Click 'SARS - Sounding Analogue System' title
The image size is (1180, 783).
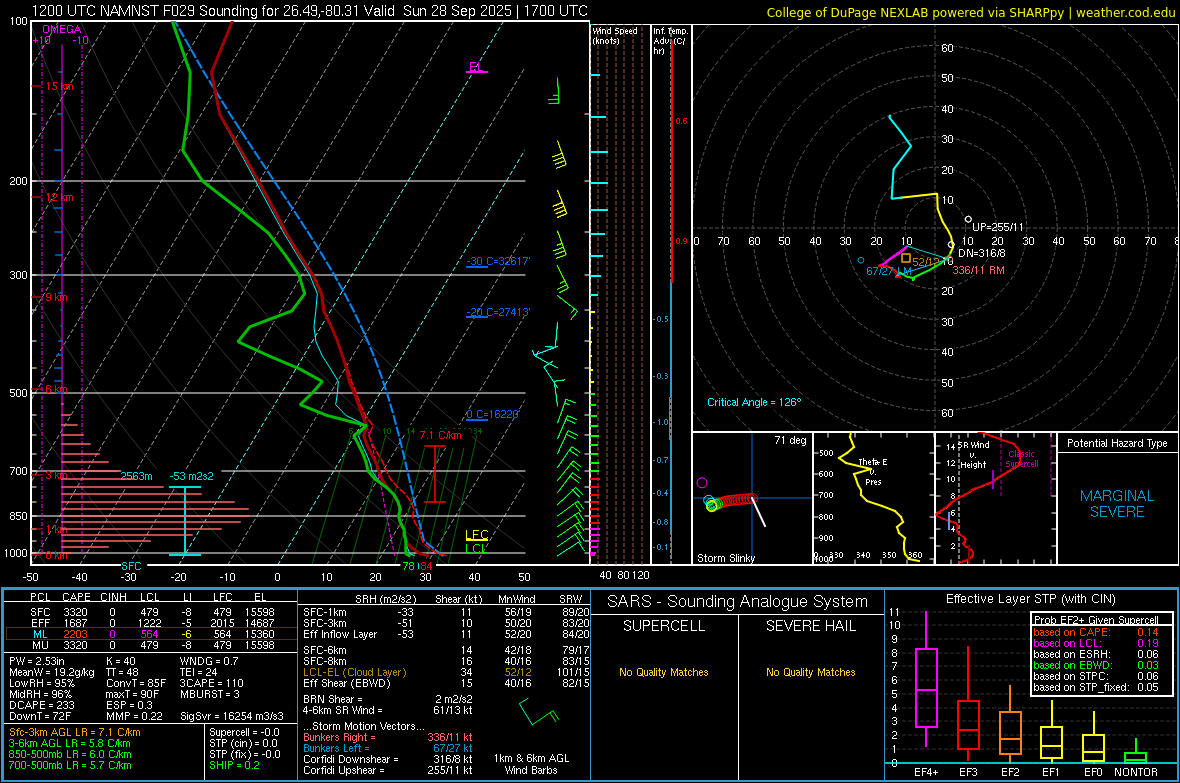[x=738, y=602]
